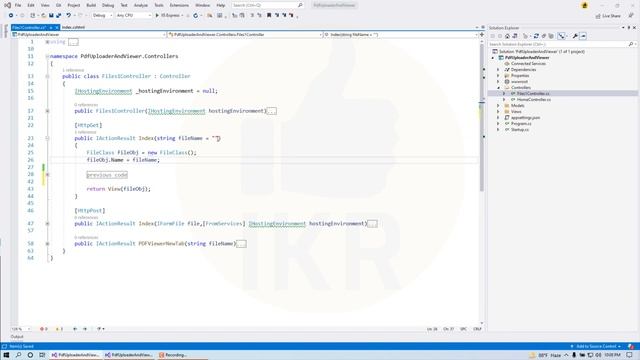Click the Solution Explorer Properties wrench icon
Viewport: 640px width, 360px height.
click(575, 36)
